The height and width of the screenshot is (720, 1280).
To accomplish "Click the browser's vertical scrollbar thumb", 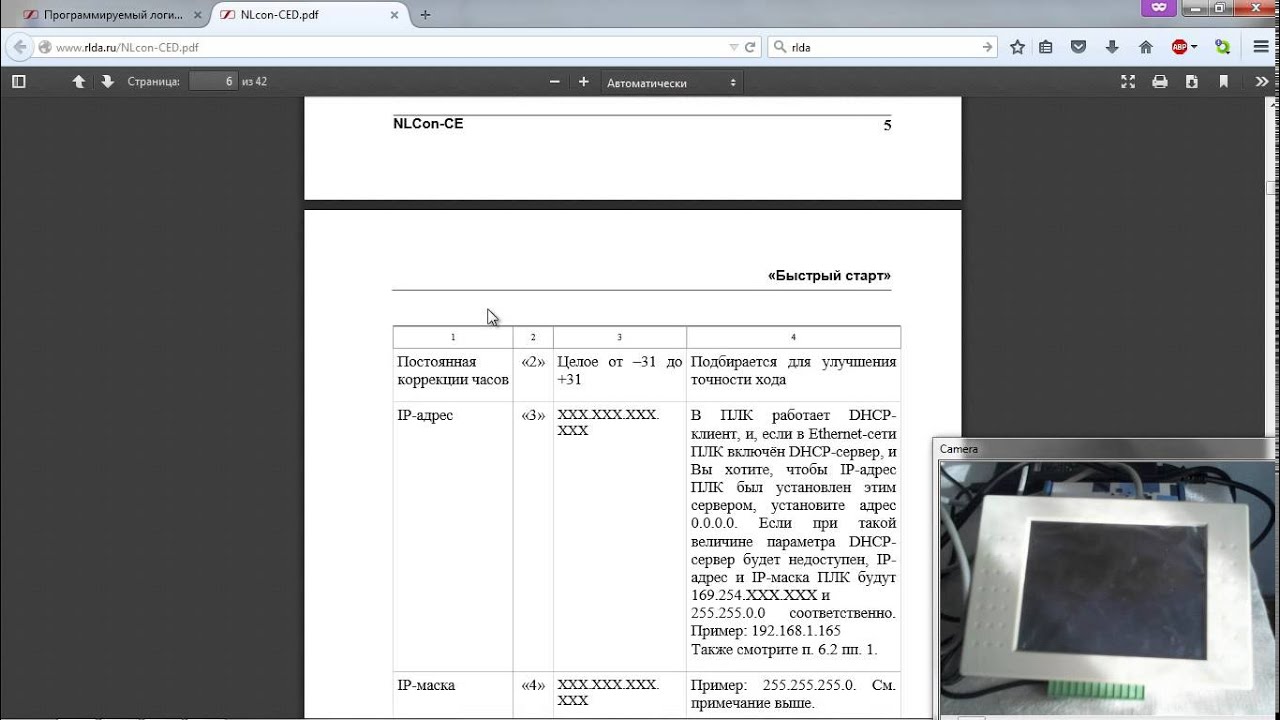I will [x=1272, y=188].
